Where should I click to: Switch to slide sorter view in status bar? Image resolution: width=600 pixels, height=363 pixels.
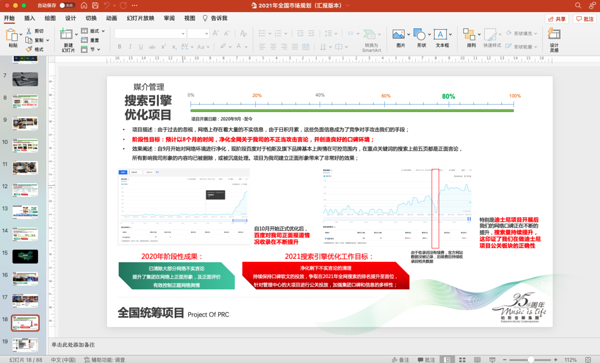[x=462, y=360]
